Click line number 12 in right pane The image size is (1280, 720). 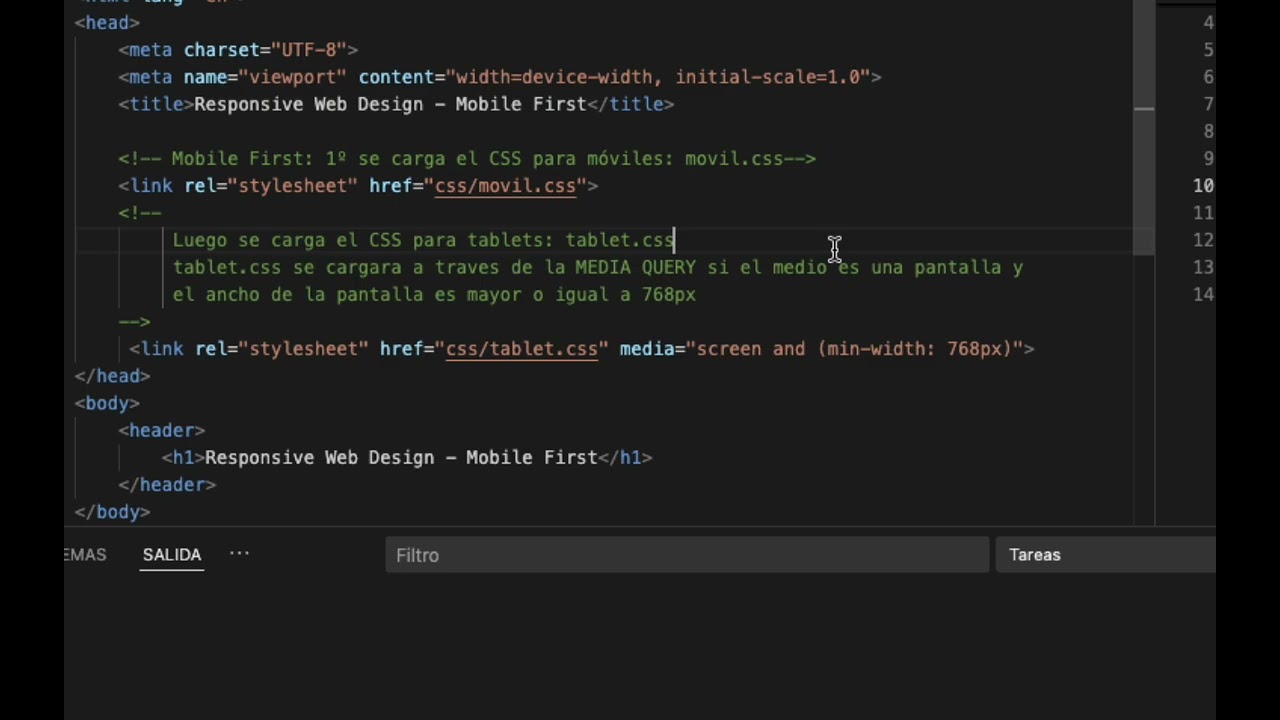click(x=1204, y=240)
